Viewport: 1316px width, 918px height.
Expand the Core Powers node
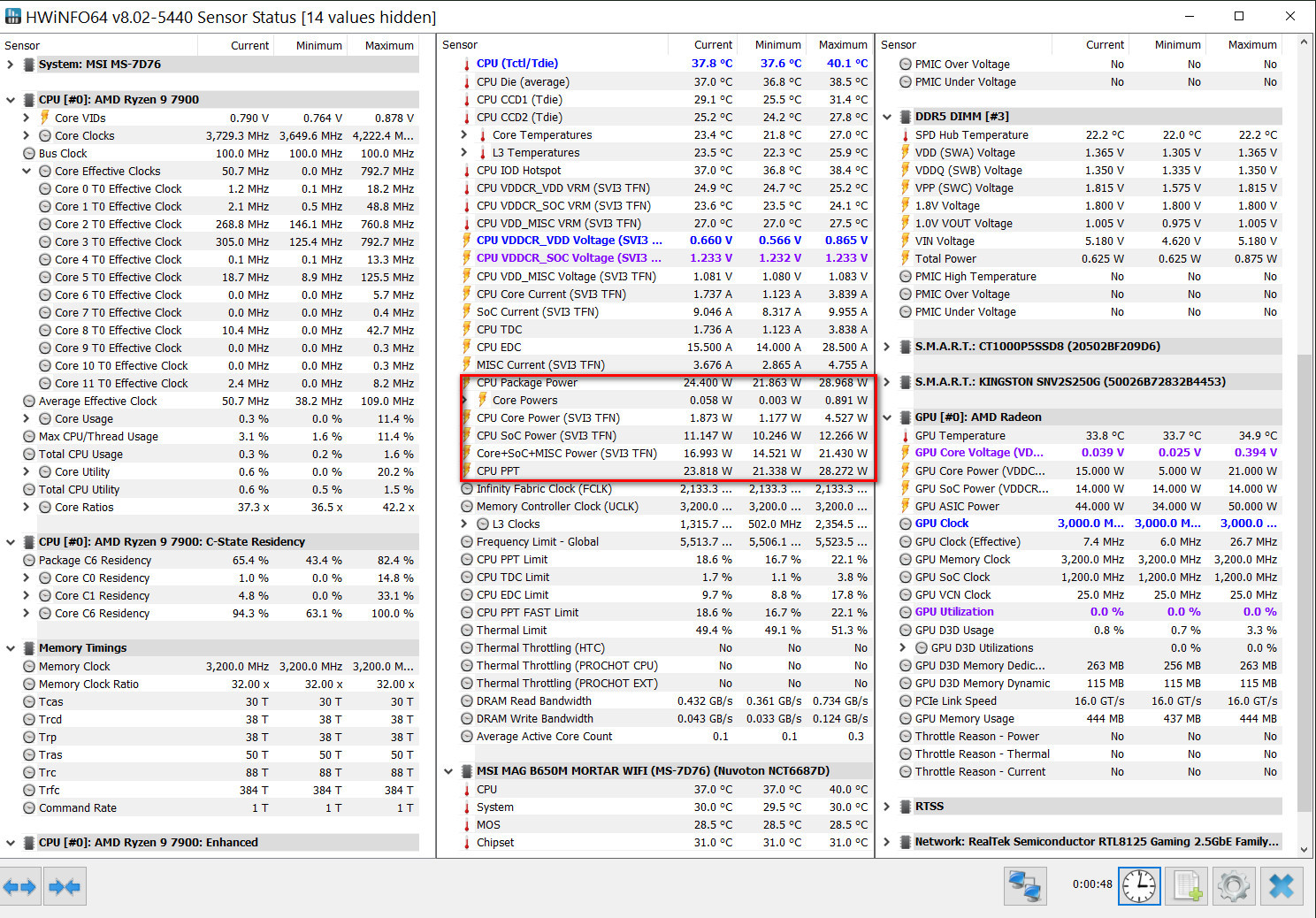pos(464,401)
